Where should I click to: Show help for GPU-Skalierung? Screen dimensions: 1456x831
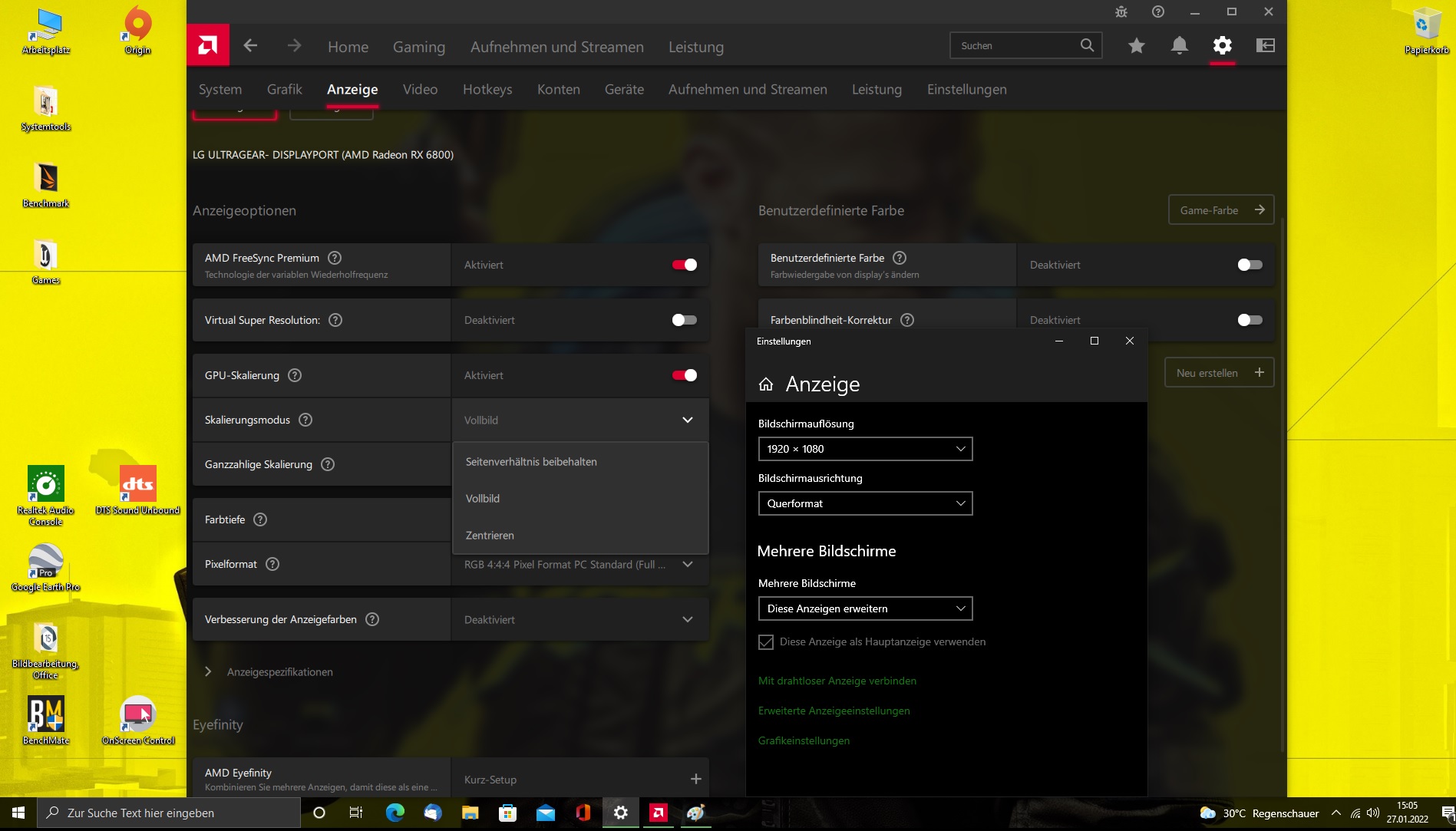click(x=295, y=375)
